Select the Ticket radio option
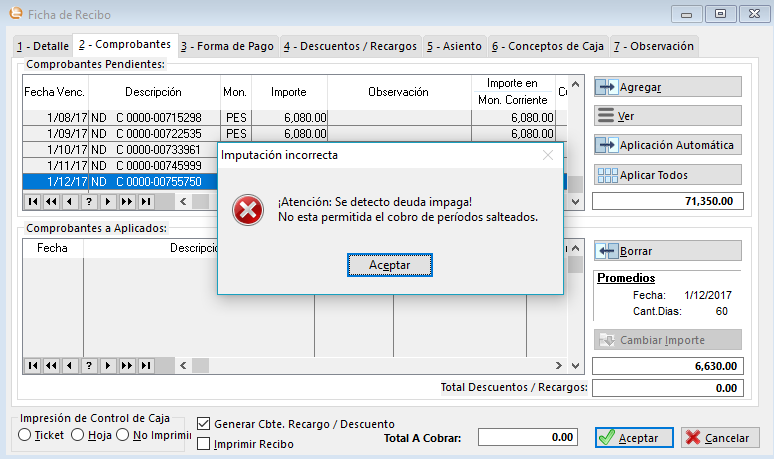 pos(25,435)
